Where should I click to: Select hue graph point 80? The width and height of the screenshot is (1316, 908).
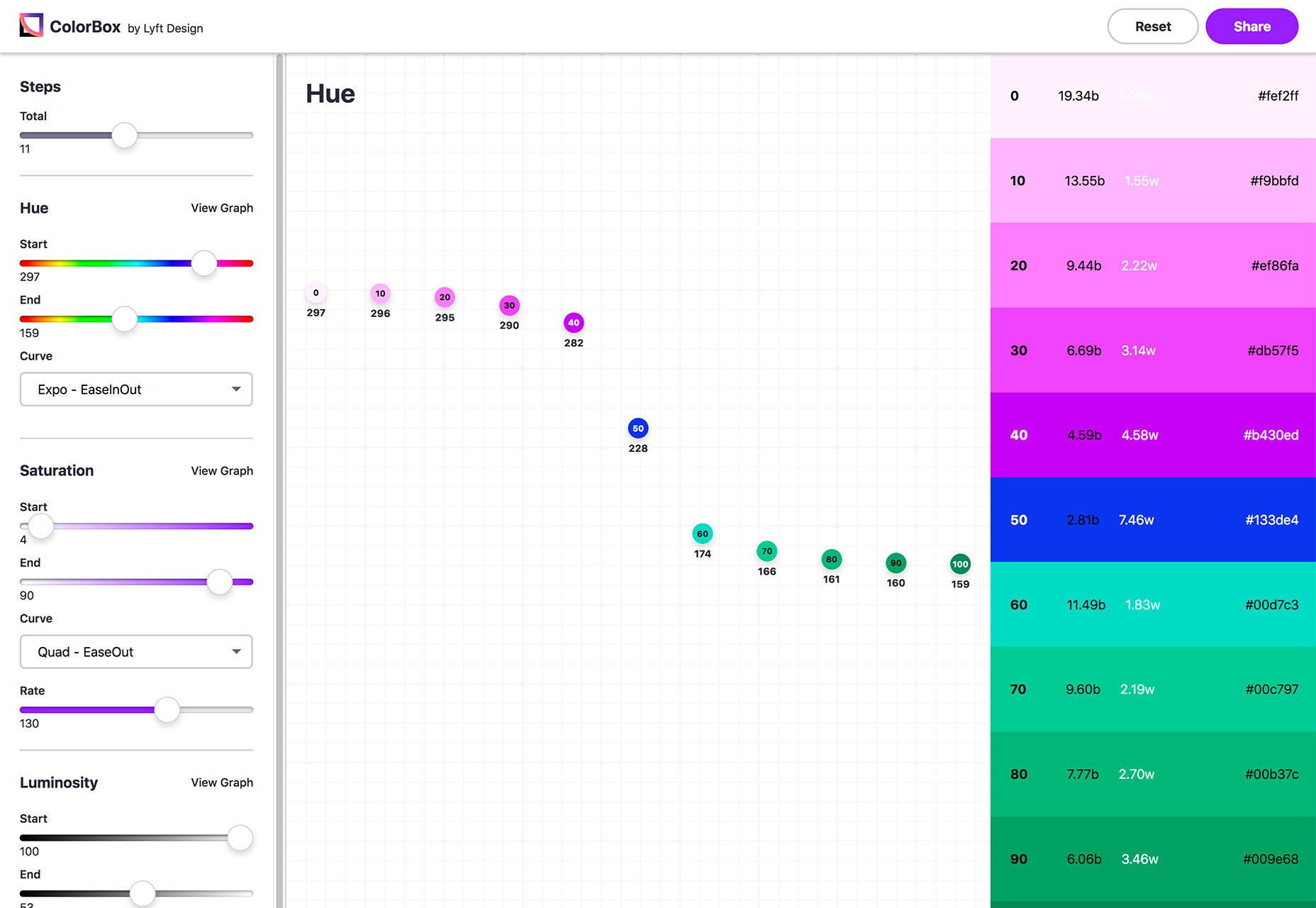832,559
